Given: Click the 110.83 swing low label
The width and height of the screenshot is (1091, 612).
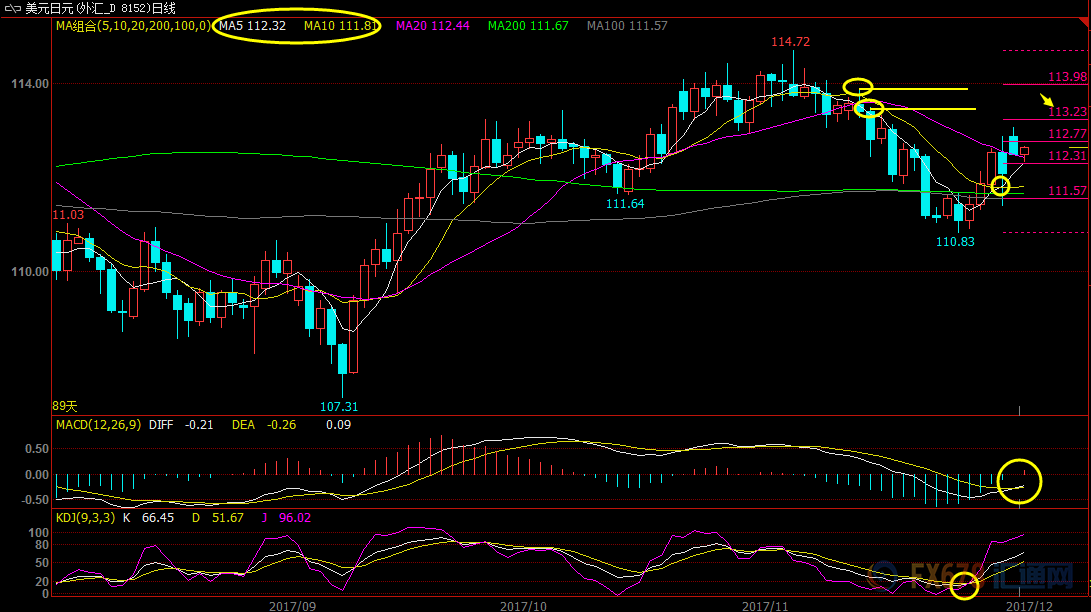Looking at the screenshot, I should pos(955,242).
